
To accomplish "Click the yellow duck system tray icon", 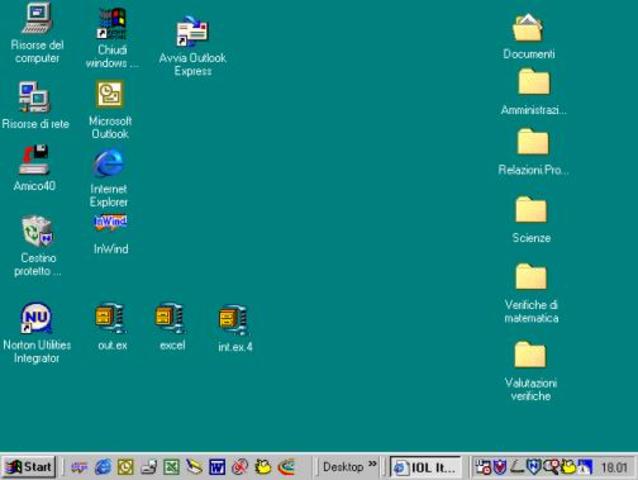I will coord(568,467).
